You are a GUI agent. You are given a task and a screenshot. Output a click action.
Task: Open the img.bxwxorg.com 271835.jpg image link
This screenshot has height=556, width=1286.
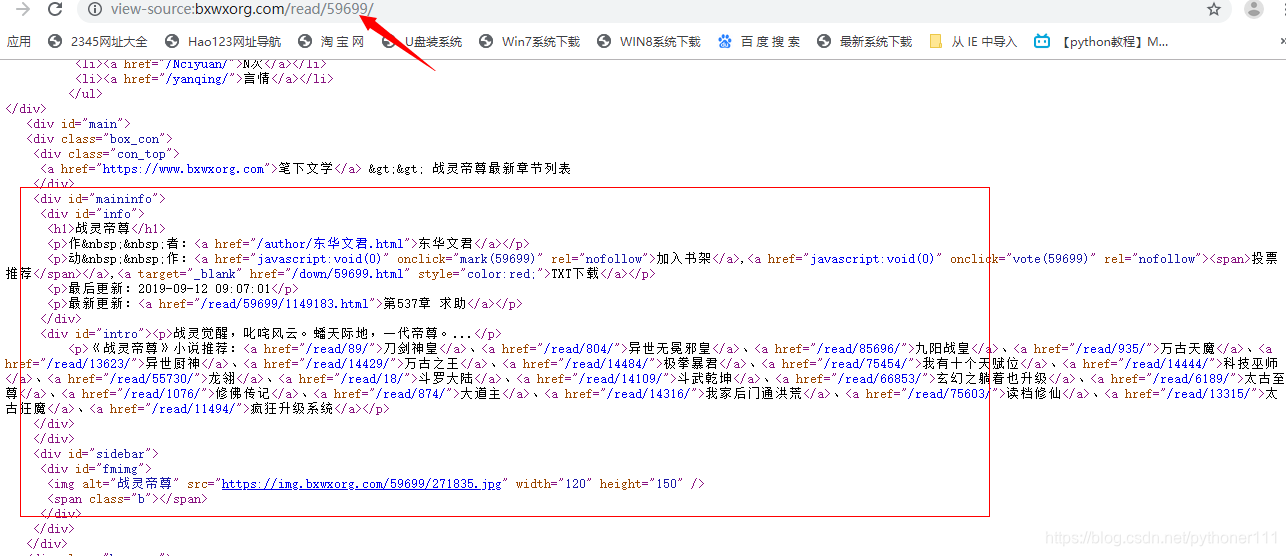[362, 484]
